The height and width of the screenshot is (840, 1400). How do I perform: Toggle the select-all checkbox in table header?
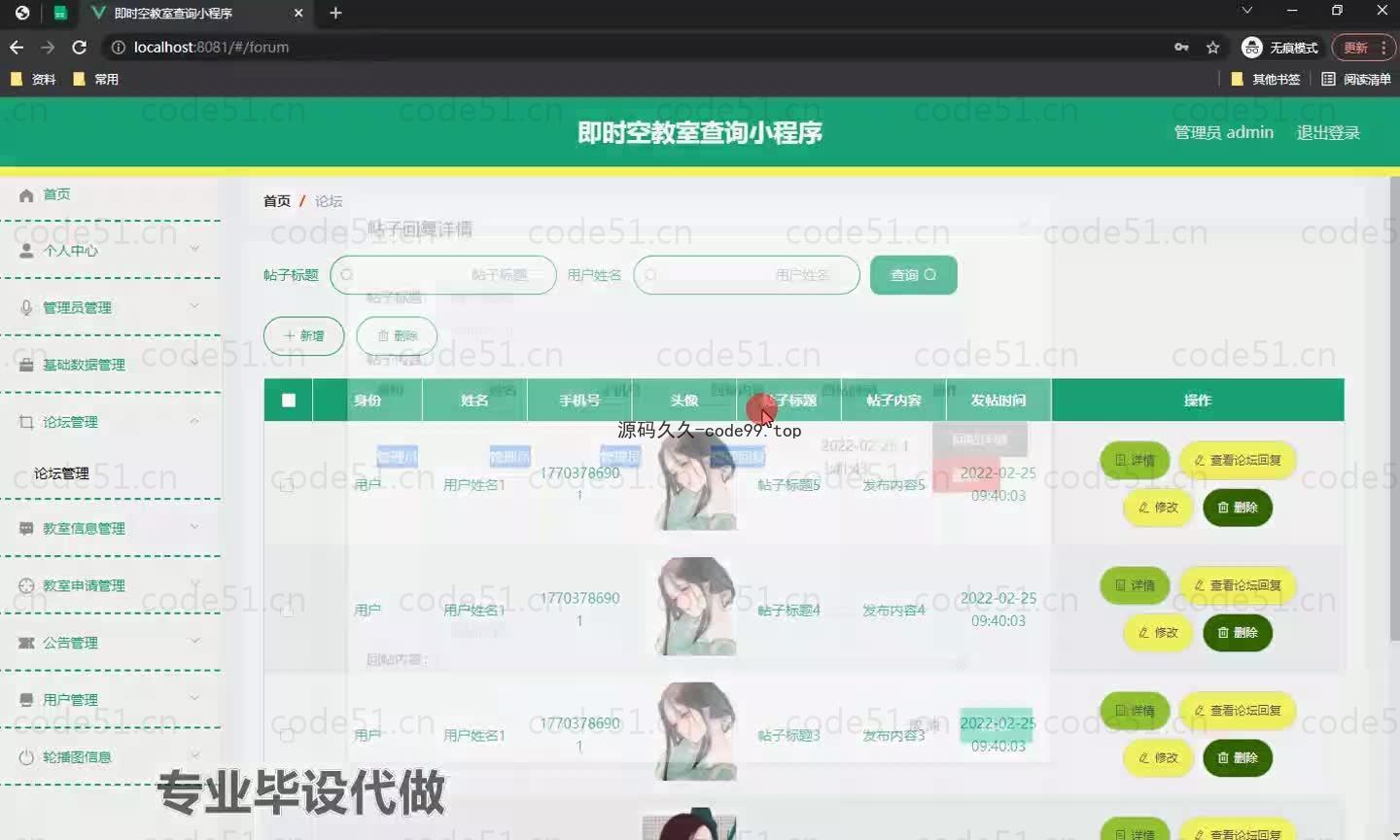[x=289, y=400]
